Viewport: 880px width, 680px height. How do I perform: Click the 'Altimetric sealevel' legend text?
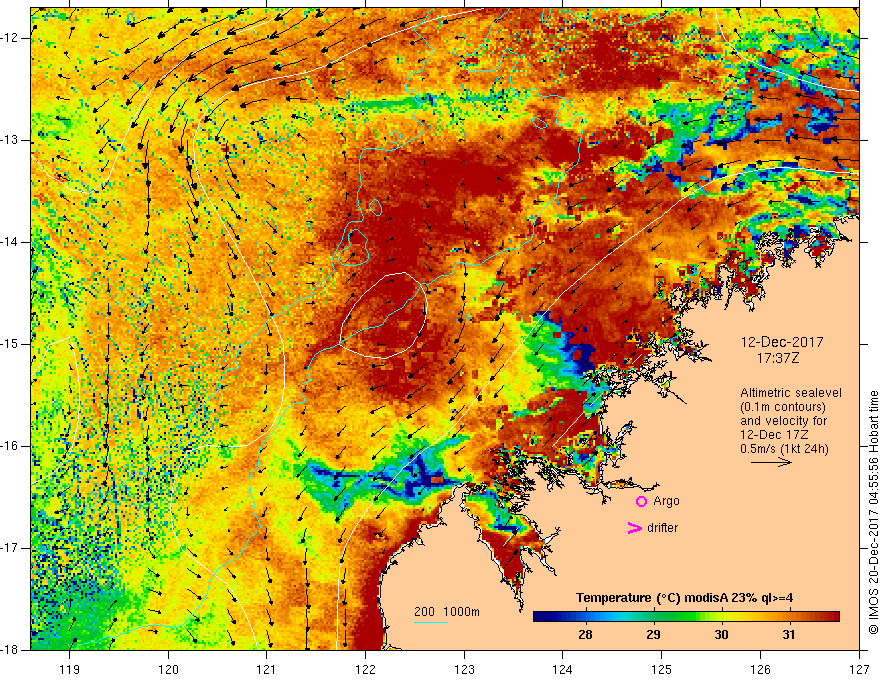[791, 393]
